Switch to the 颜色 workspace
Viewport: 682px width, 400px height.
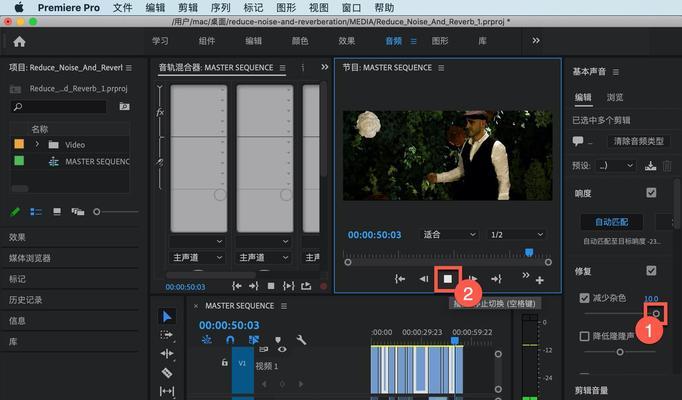click(x=300, y=41)
